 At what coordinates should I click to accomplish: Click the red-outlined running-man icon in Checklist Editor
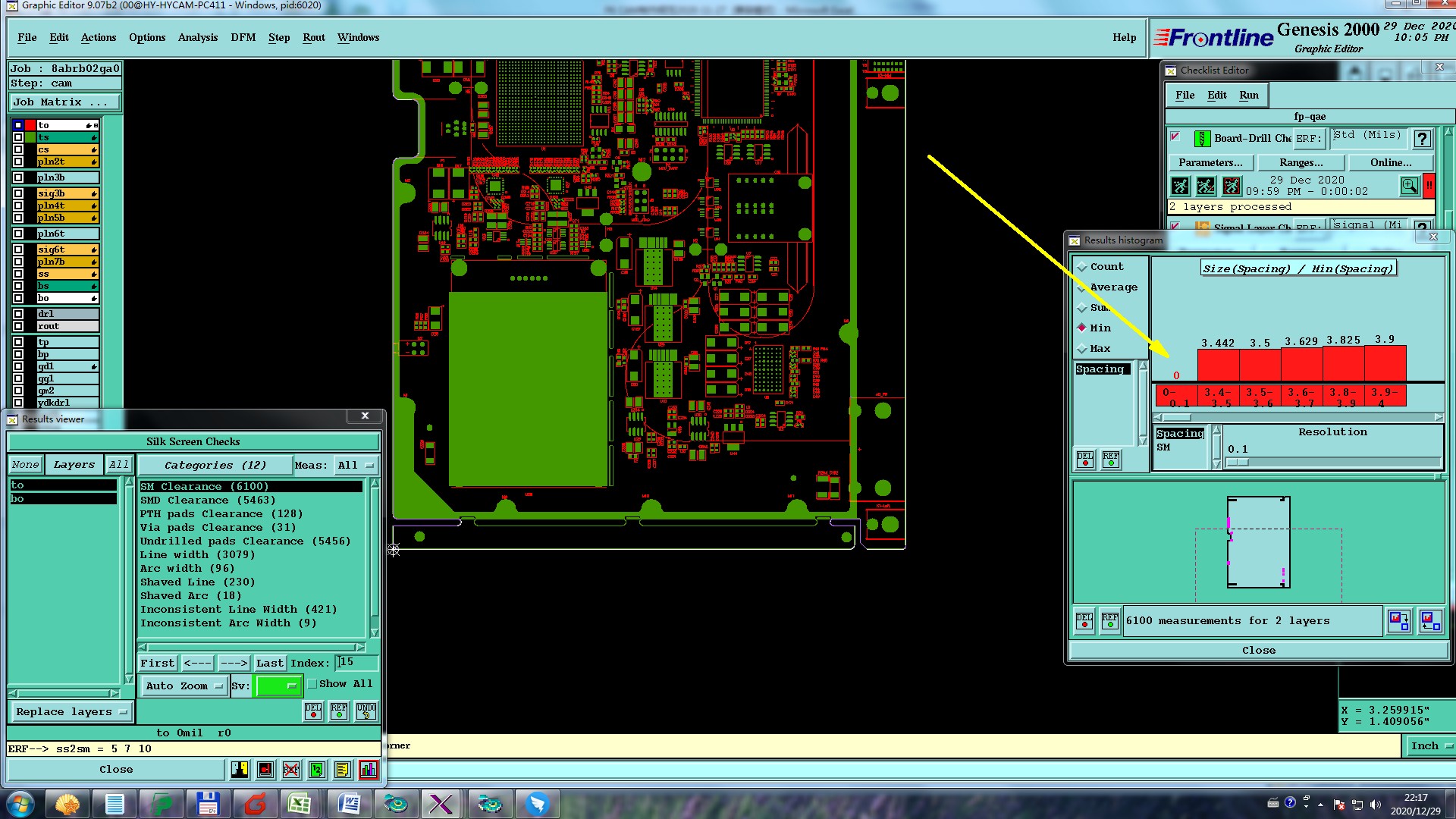pyautogui.click(x=1232, y=186)
